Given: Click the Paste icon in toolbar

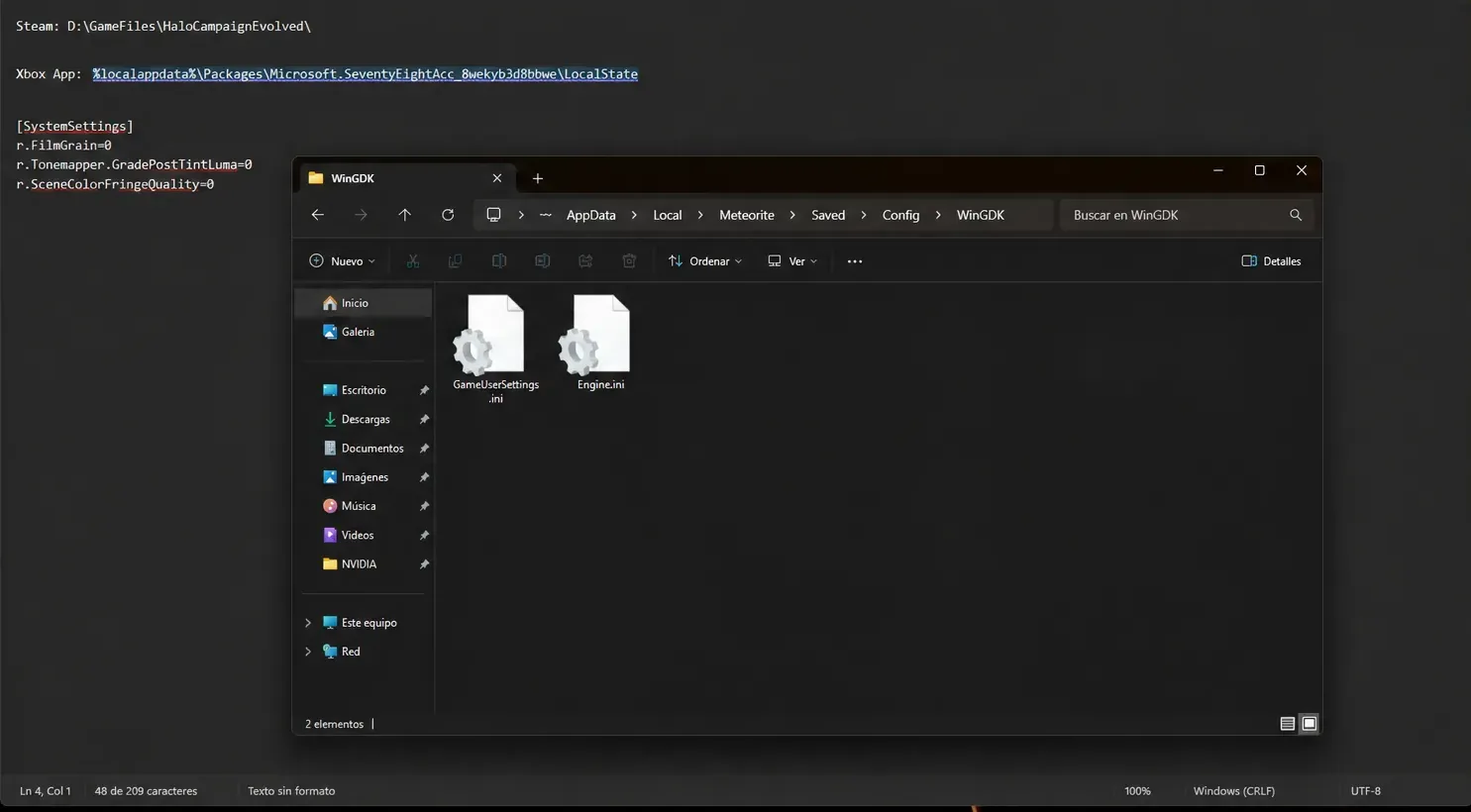Looking at the screenshot, I should tap(499, 261).
